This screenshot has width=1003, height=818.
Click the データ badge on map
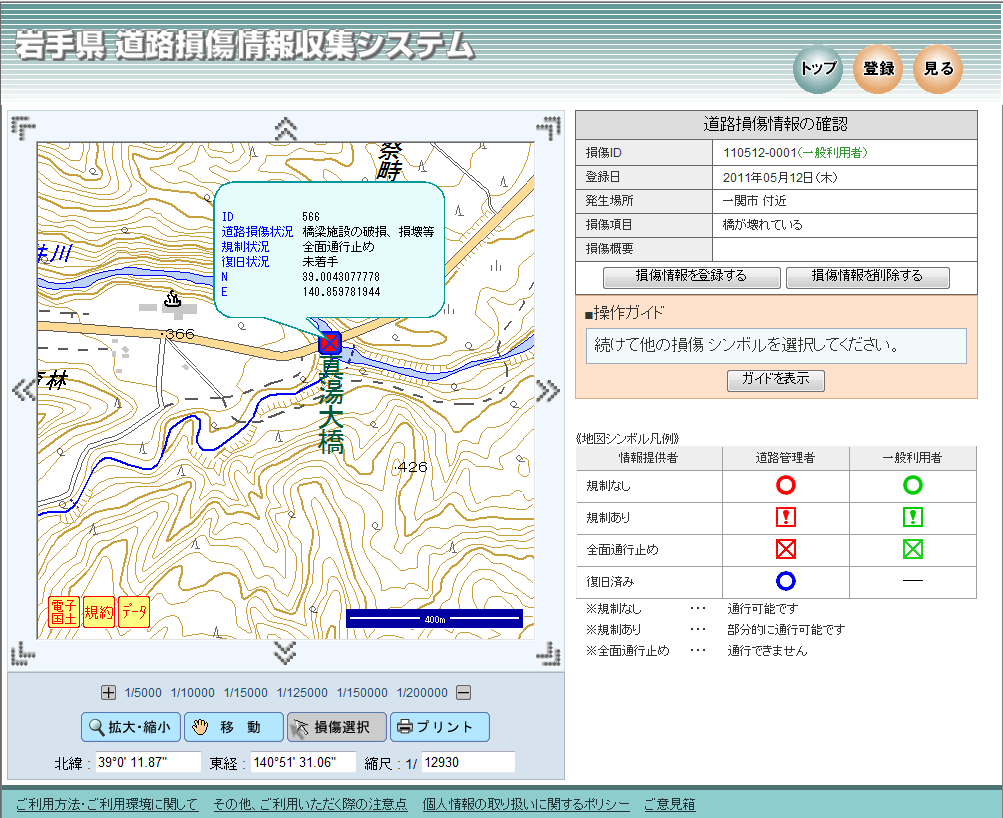point(134,612)
